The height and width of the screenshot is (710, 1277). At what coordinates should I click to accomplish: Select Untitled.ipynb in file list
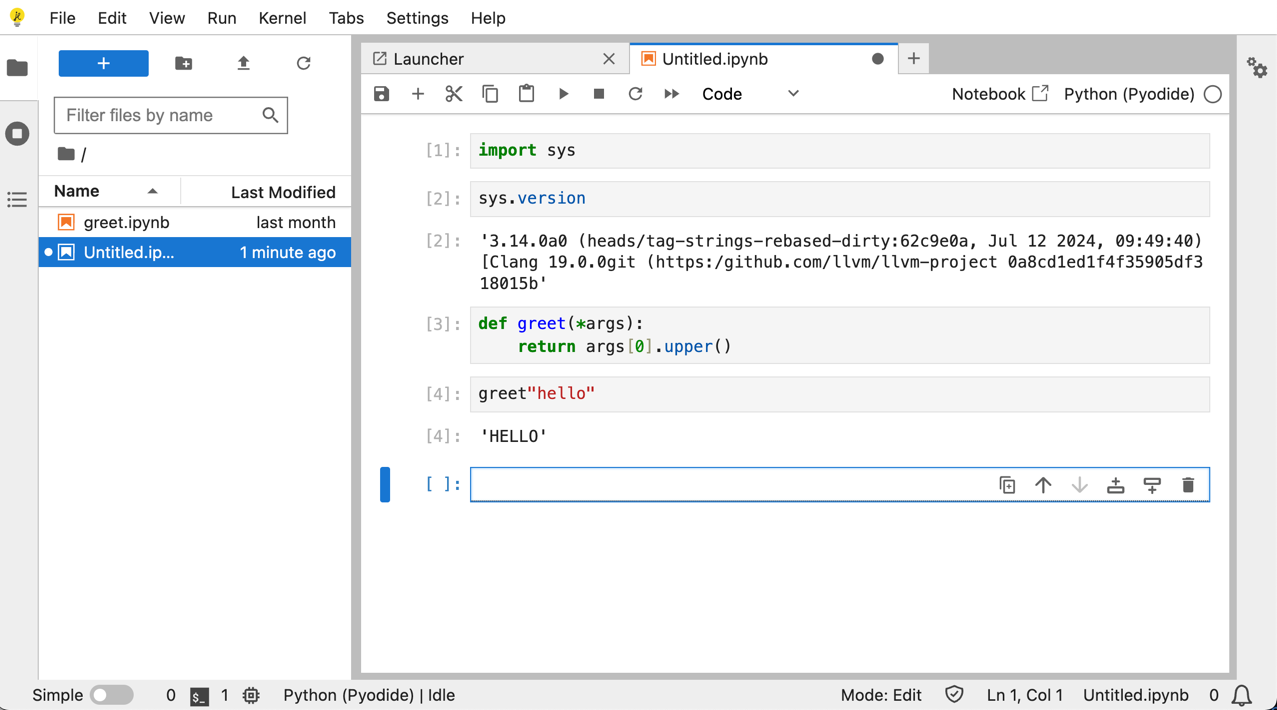[x=195, y=252]
